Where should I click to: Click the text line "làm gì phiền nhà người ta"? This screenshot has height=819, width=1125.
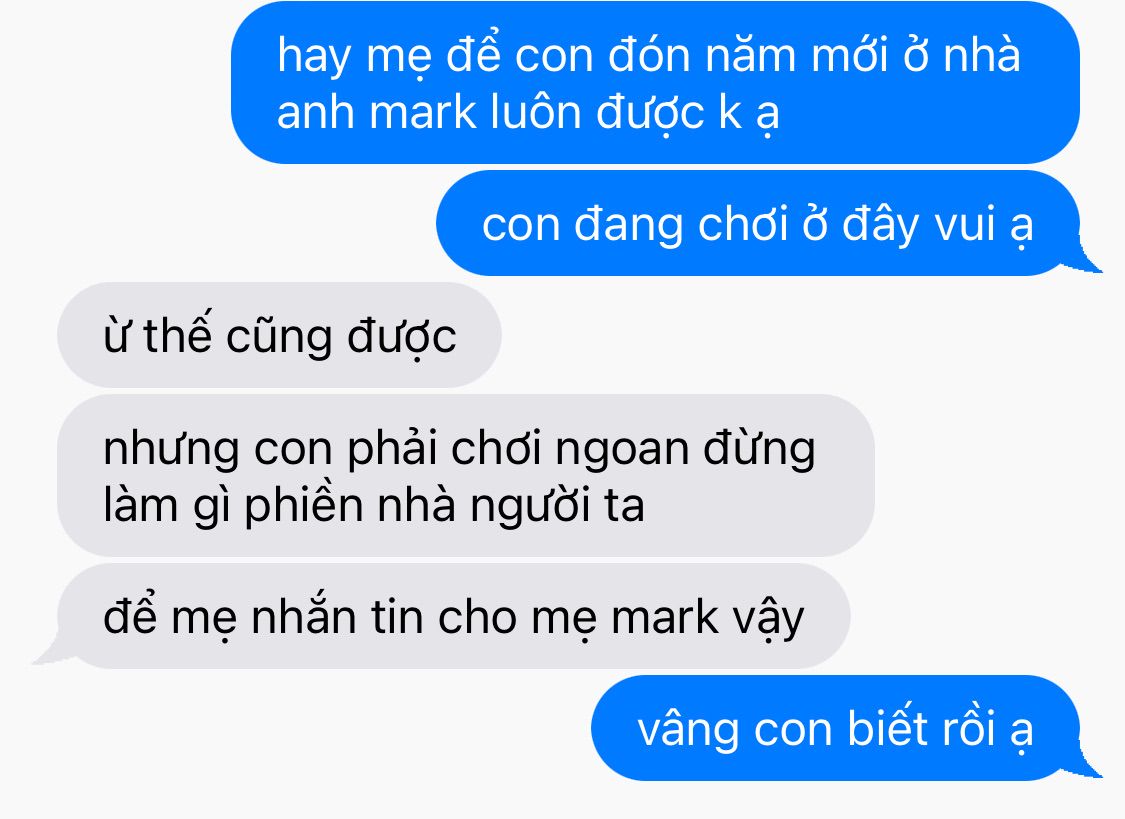[374, 506]
